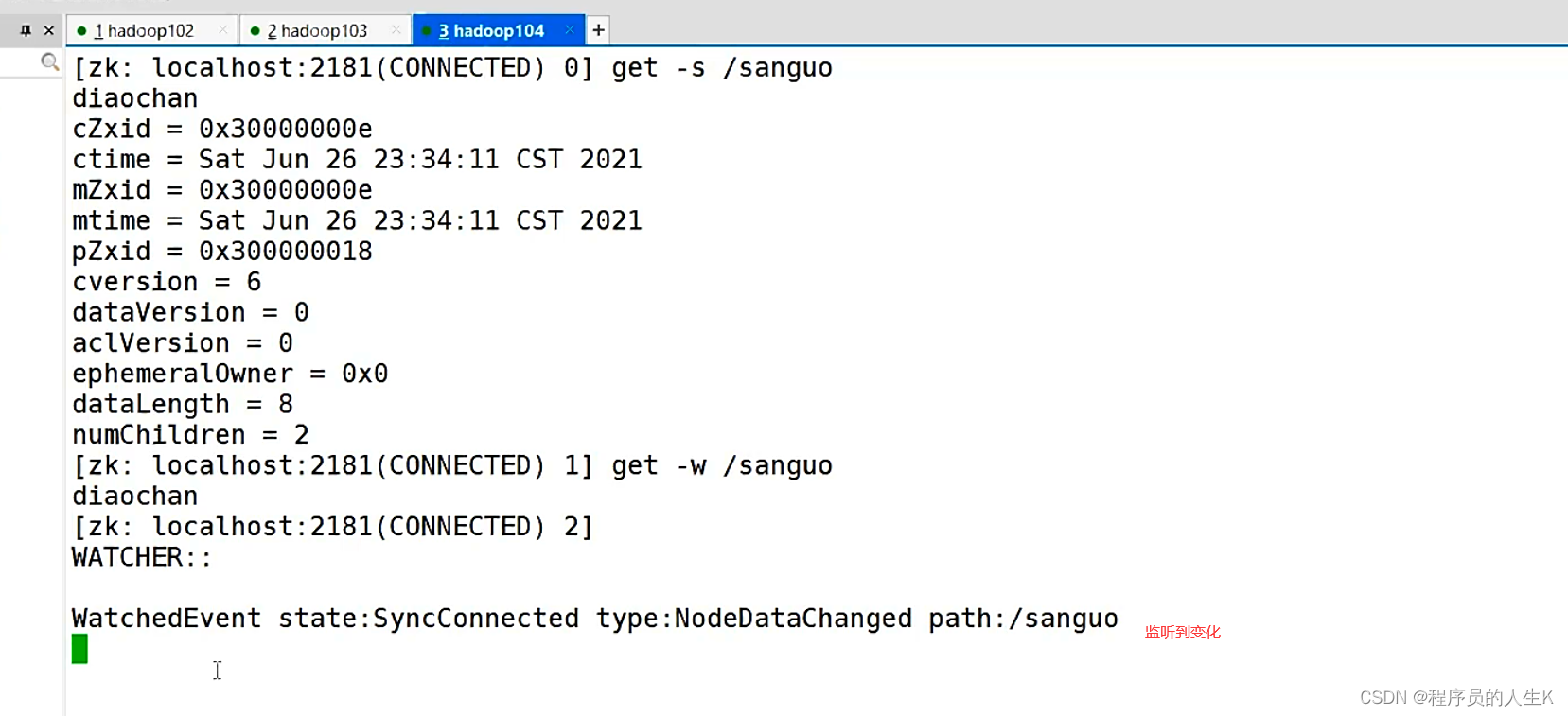Close the hadoop103 session tab
1568x716 pixels.
(x=396, y=30)
